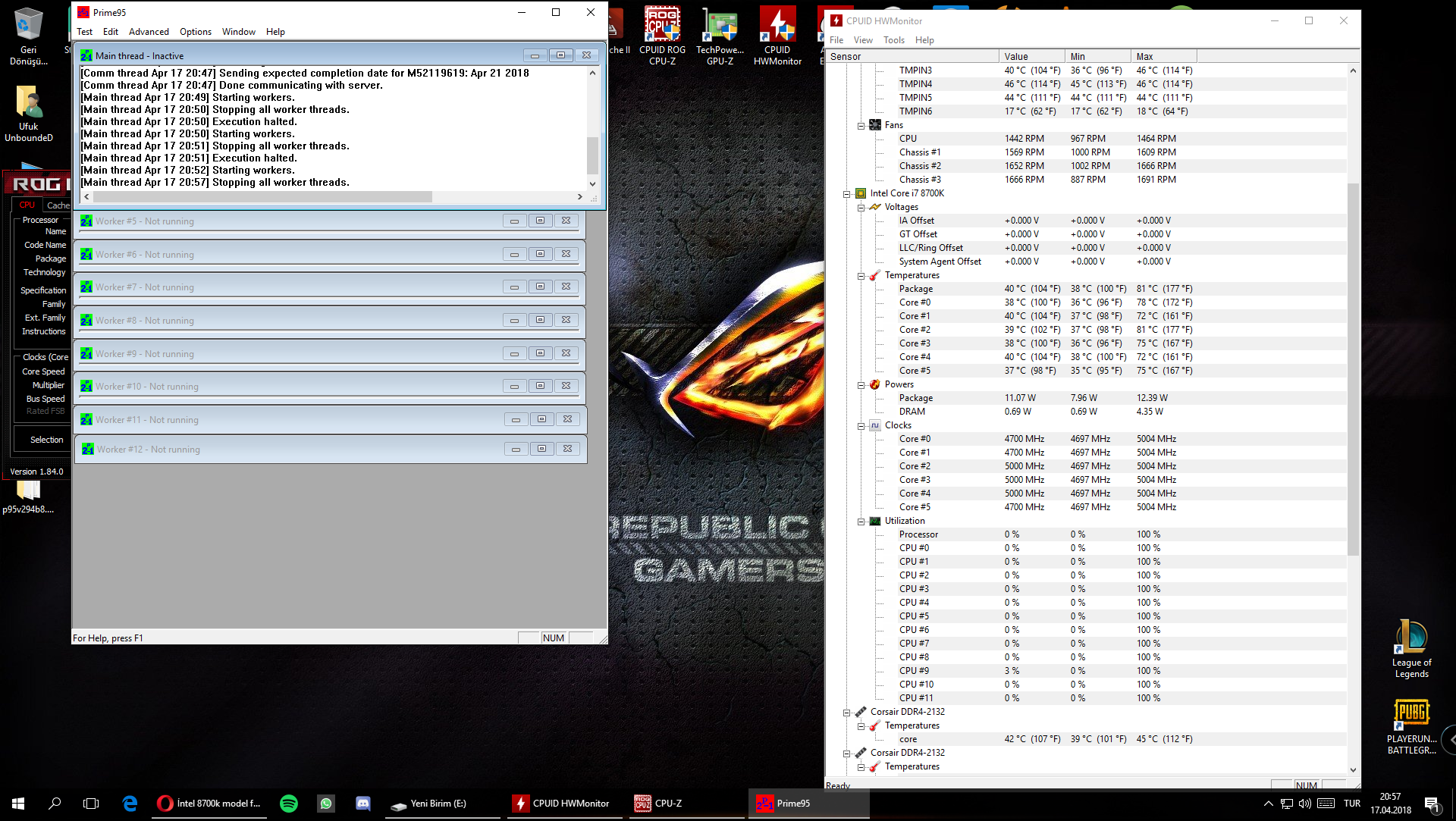Screen dimensions: 1456x821
Task: Open the Advanced menu in Prime95
Action: (149, 32)
